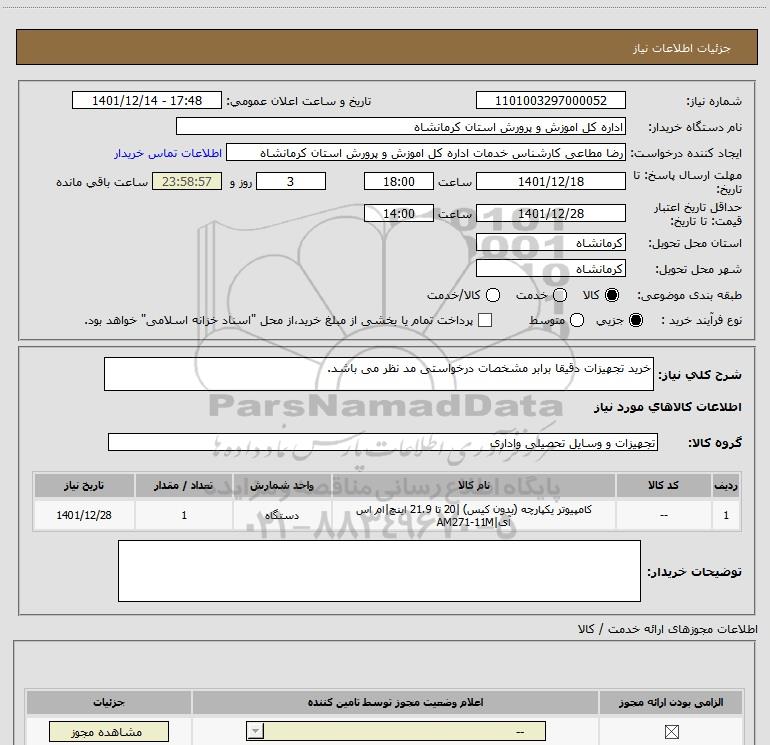Select the کالا radio button

coord(612,295)
